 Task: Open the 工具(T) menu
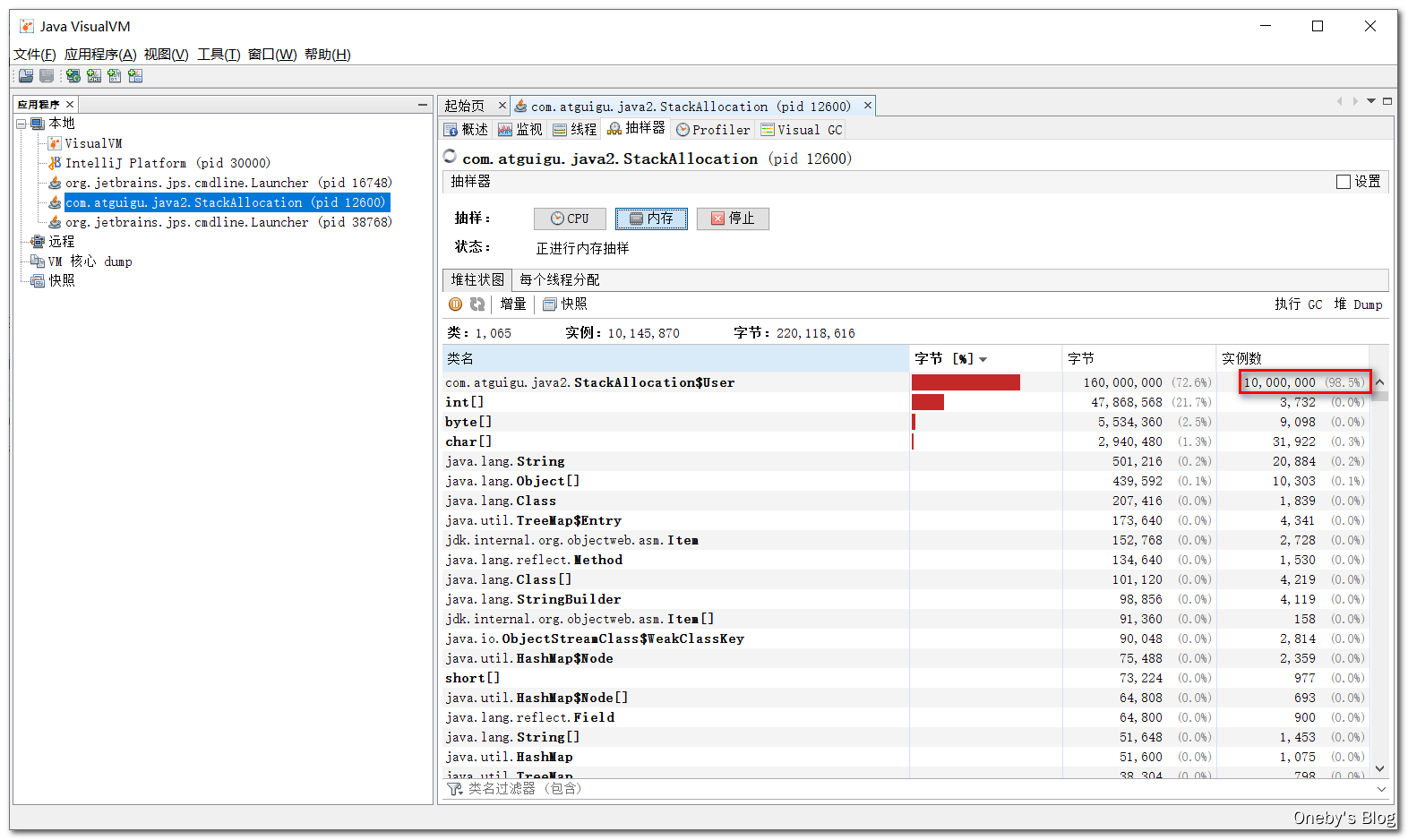point(219,55)
